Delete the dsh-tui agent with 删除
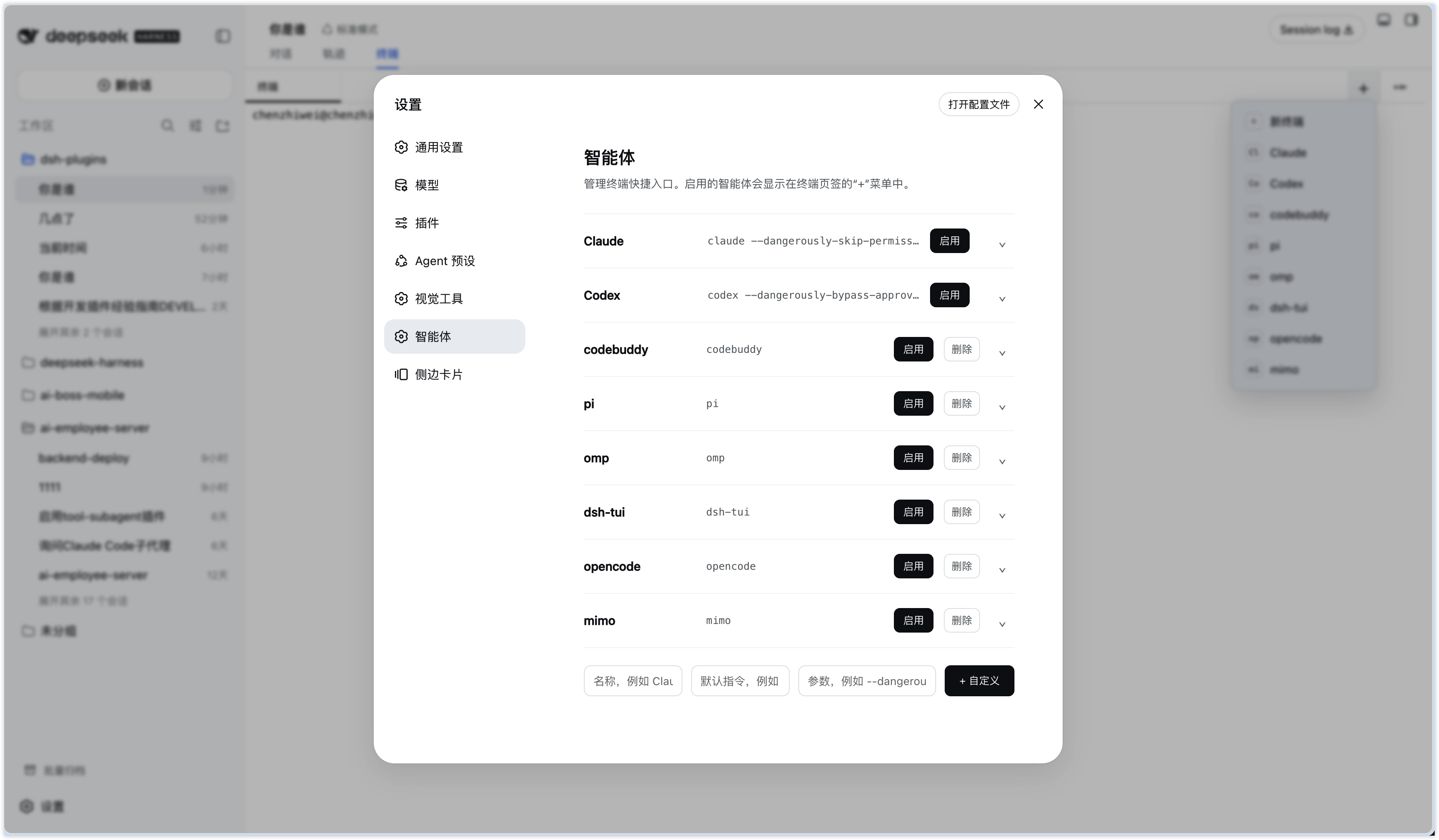This screenshot has height=840, width=1439. pyautogui.click(x=961, y=512)
